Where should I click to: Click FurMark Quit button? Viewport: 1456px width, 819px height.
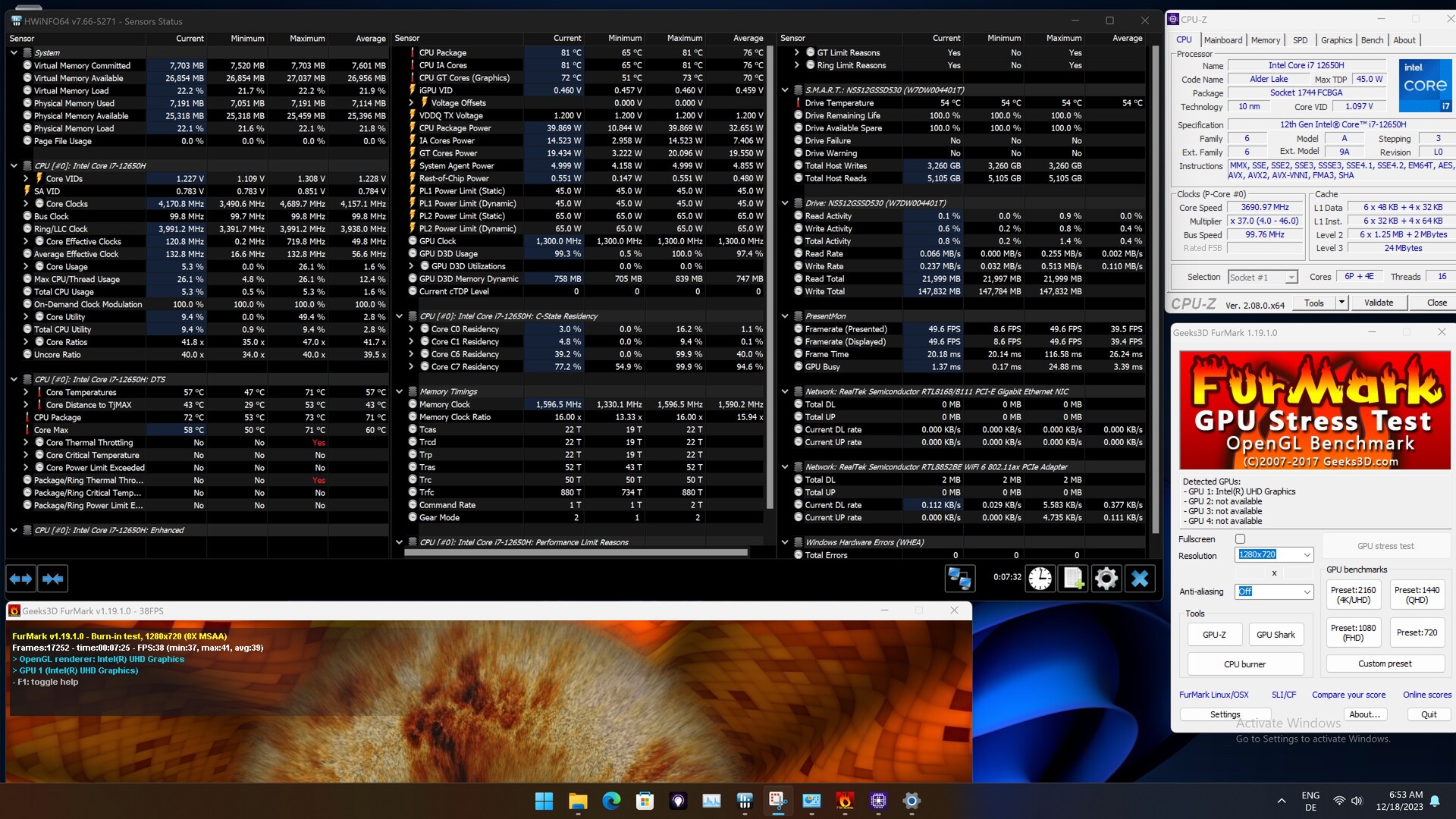tap(1429, 714)
